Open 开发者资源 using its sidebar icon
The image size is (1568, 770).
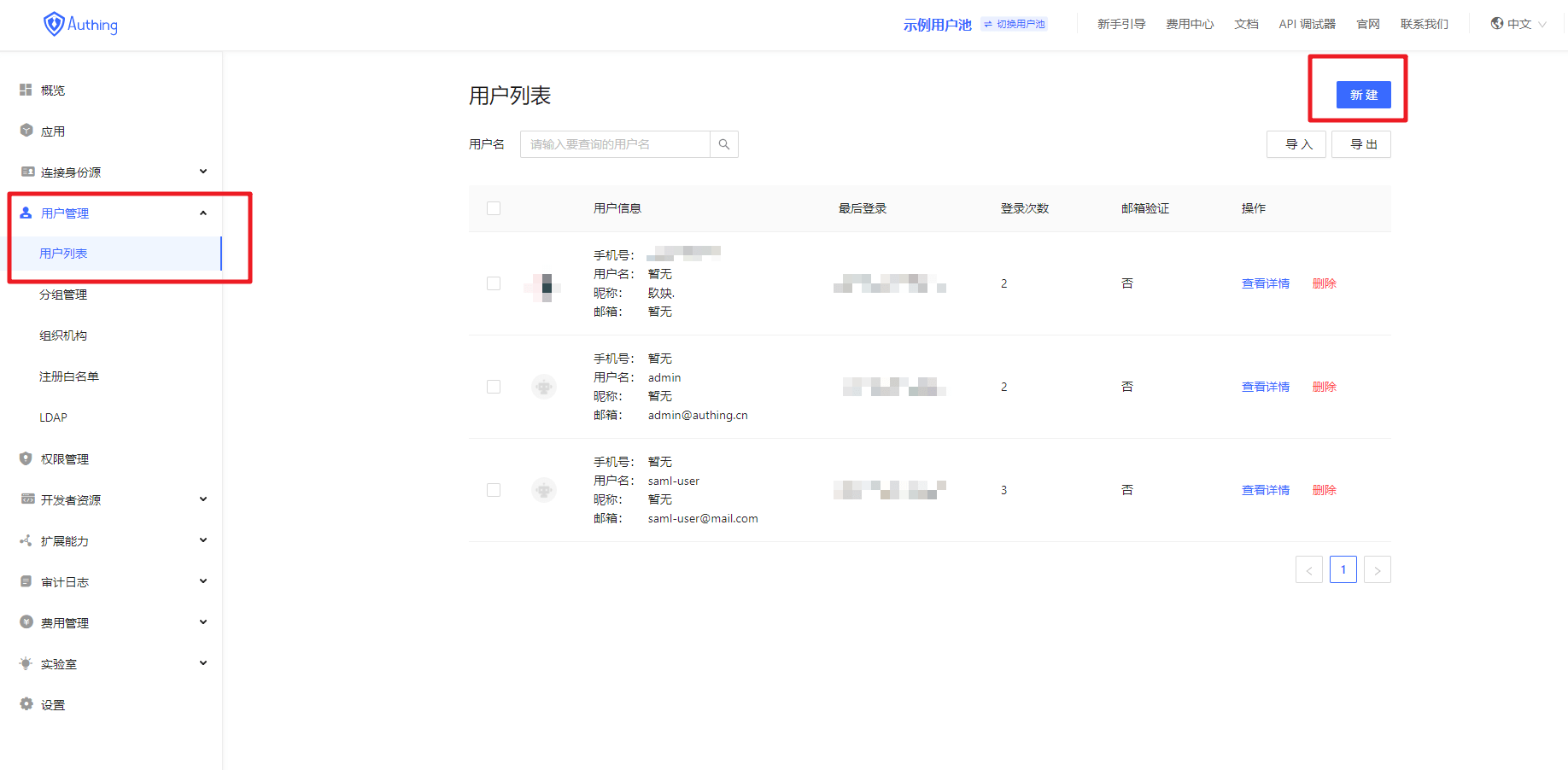(27, 499)
